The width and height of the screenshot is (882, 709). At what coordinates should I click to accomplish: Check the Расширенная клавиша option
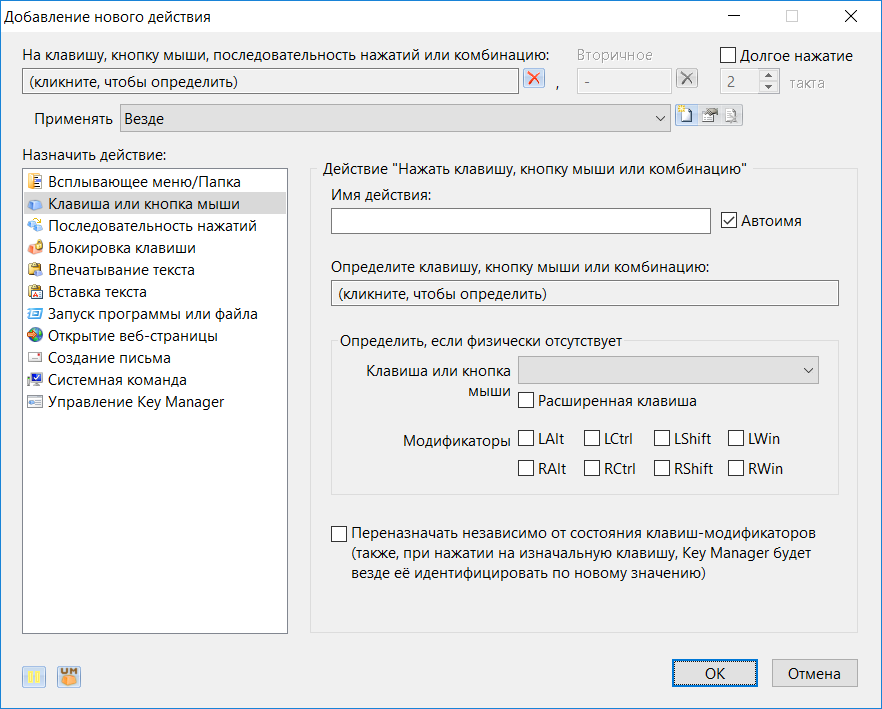coord(526,401)
